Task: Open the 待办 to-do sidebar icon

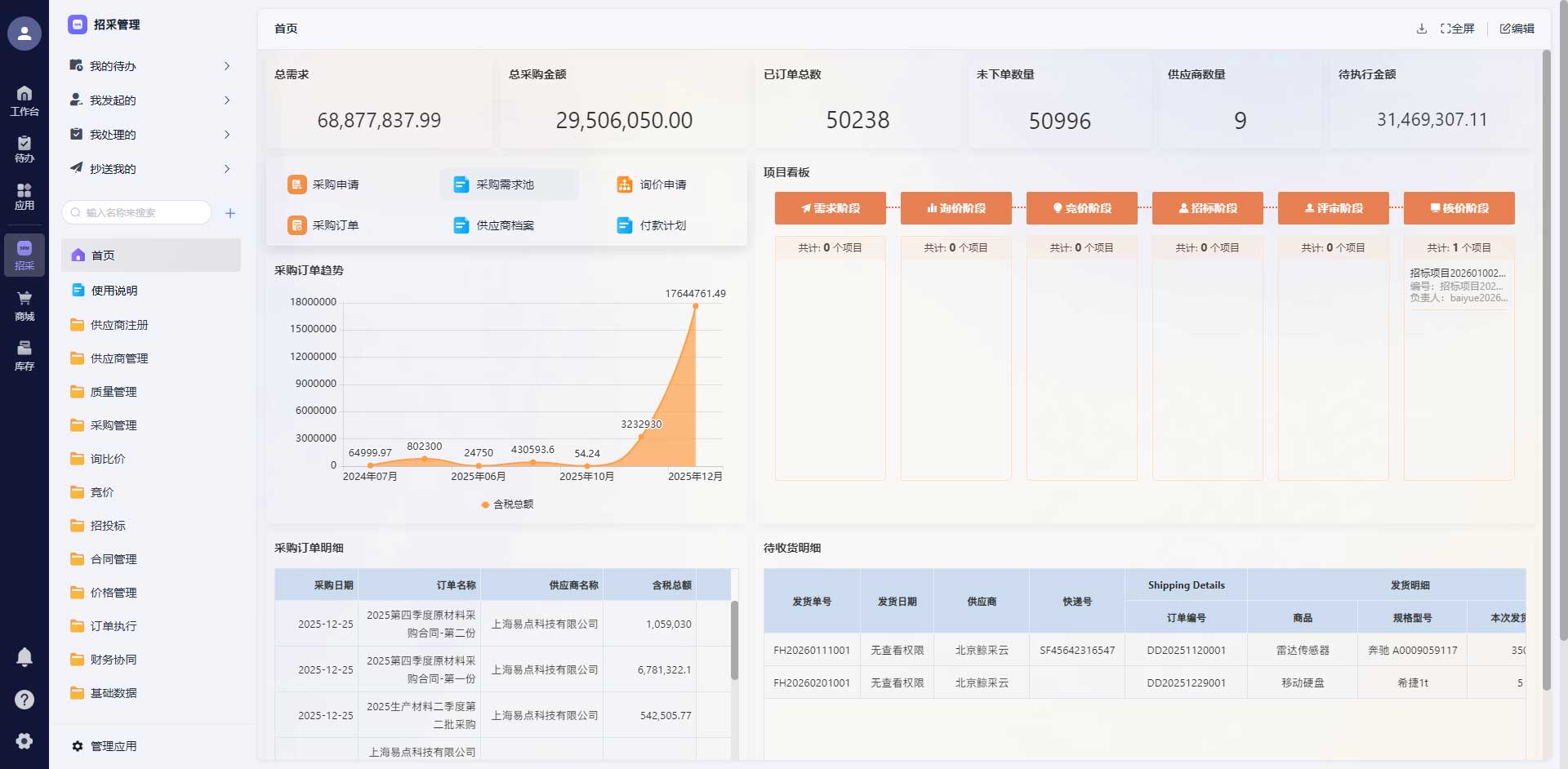Action: click(24, 149)
